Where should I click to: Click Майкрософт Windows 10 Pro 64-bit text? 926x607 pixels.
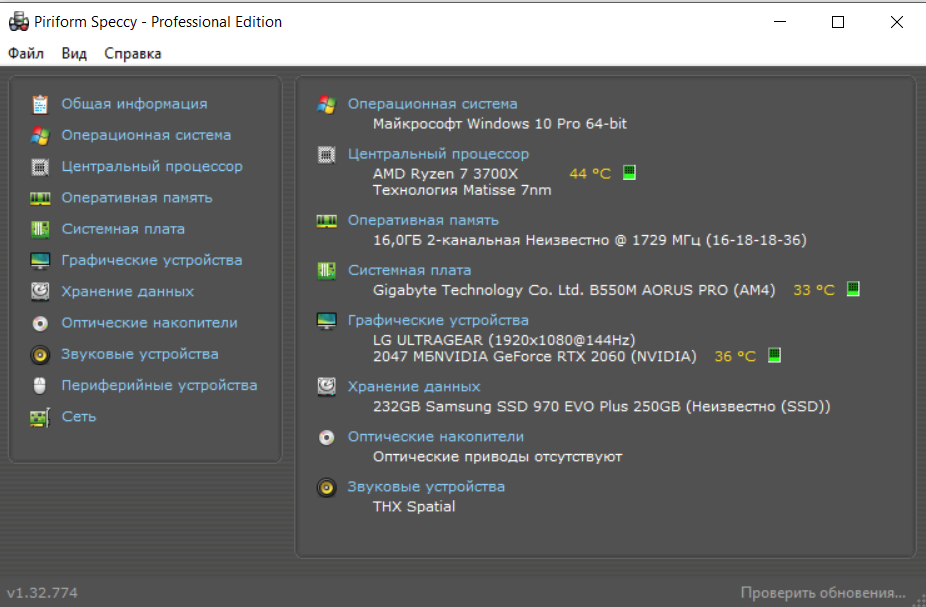click(x=500, y=124)
